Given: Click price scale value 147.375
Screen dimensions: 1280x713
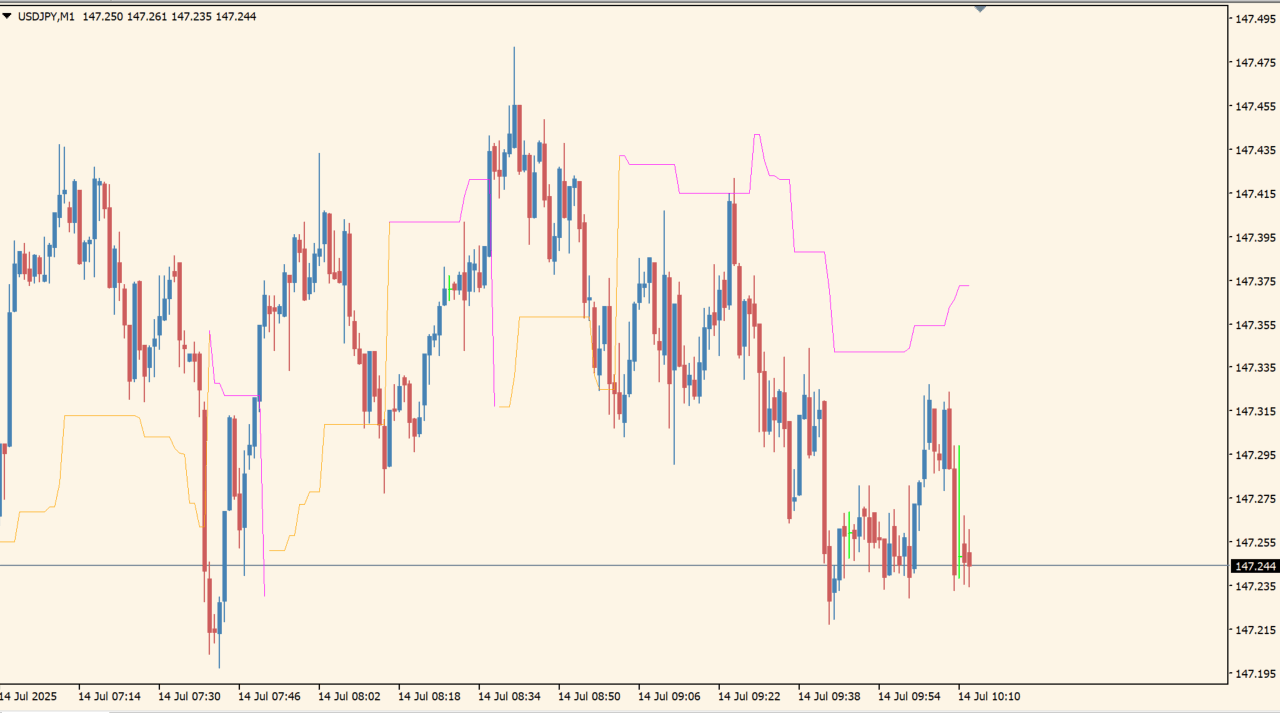Looking at the screenshot, I should 1255,281.
